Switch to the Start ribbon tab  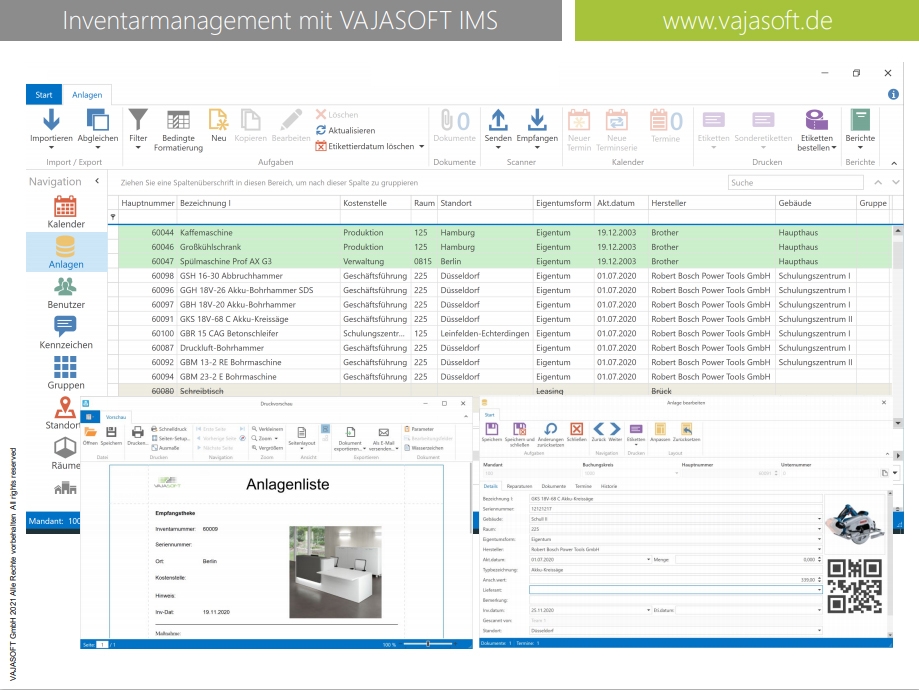tap(43, 94)
